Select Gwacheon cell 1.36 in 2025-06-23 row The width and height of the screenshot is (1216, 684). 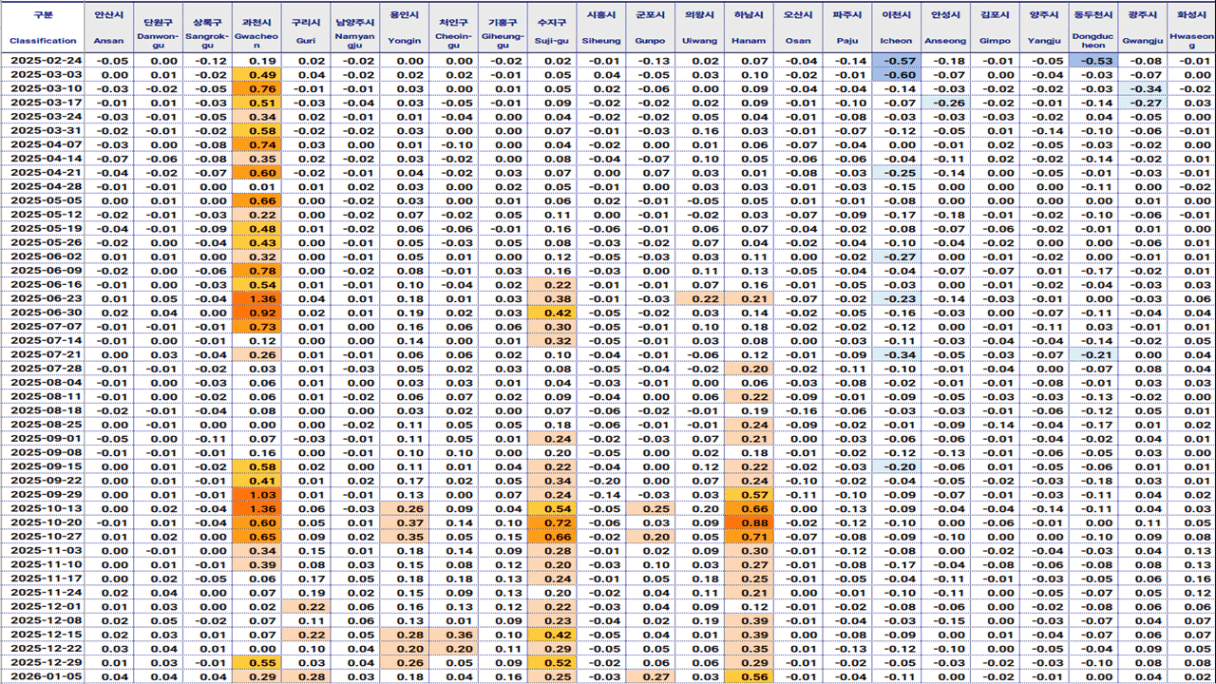255,299
